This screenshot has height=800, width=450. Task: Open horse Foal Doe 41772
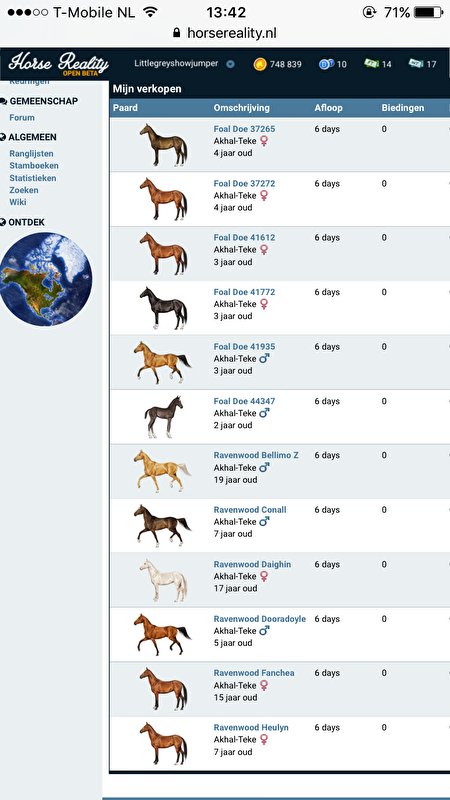(244, 292)
